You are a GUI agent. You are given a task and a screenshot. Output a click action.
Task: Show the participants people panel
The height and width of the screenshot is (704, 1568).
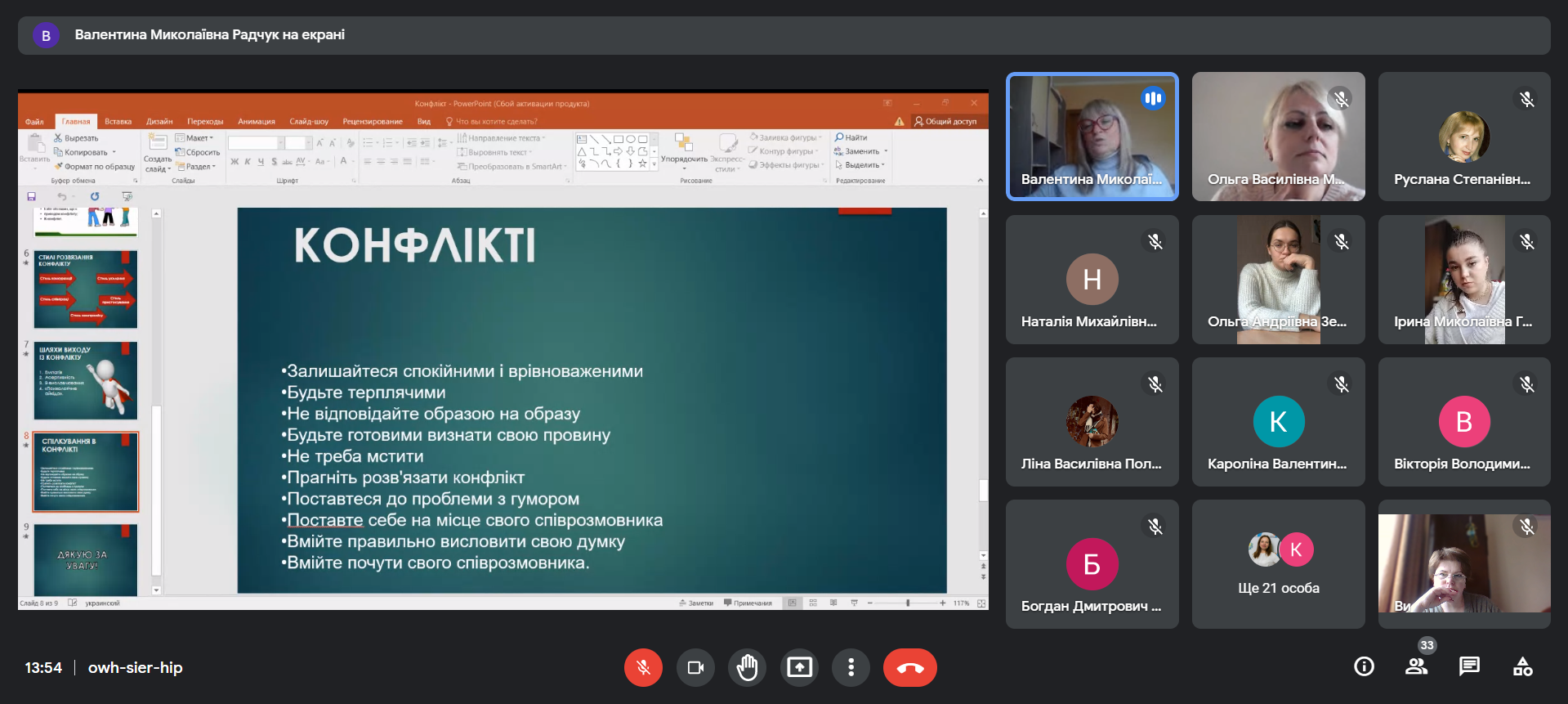click(x=1416, y=666)
